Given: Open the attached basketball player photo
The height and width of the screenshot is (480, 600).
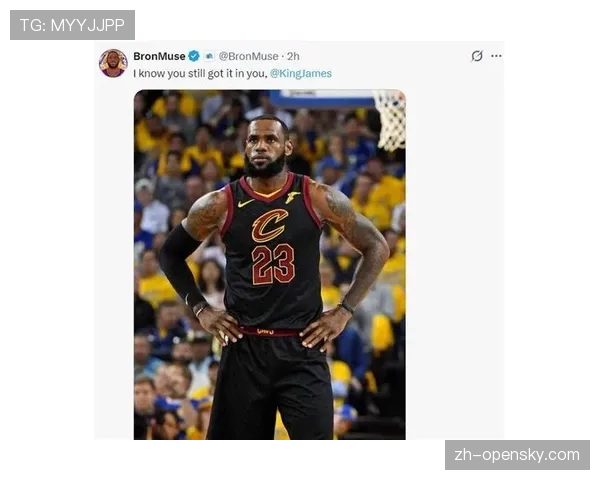Looking at the screenshot, I should coord(269,264).
